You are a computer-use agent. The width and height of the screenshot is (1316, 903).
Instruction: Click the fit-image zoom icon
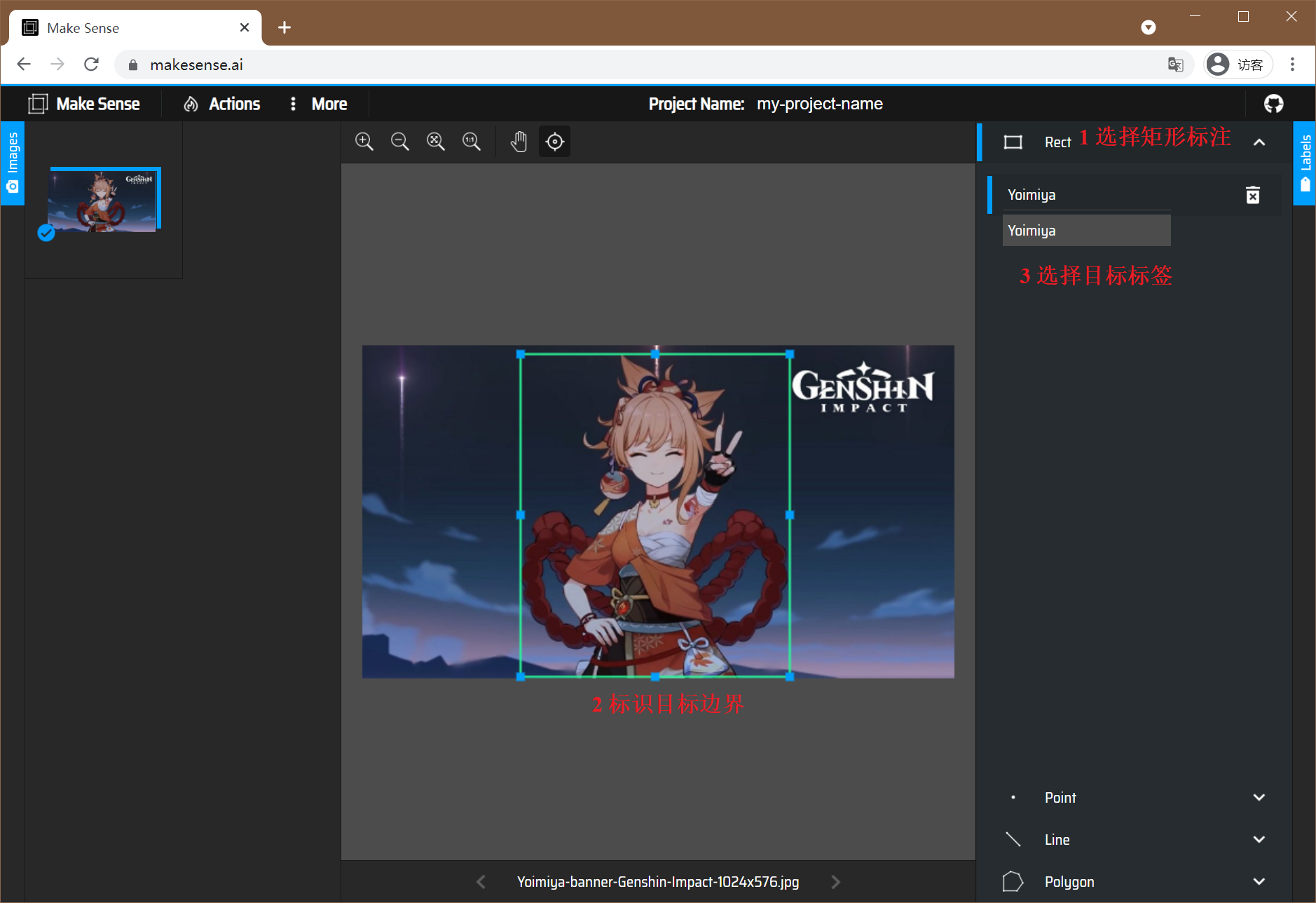point(436,142)
